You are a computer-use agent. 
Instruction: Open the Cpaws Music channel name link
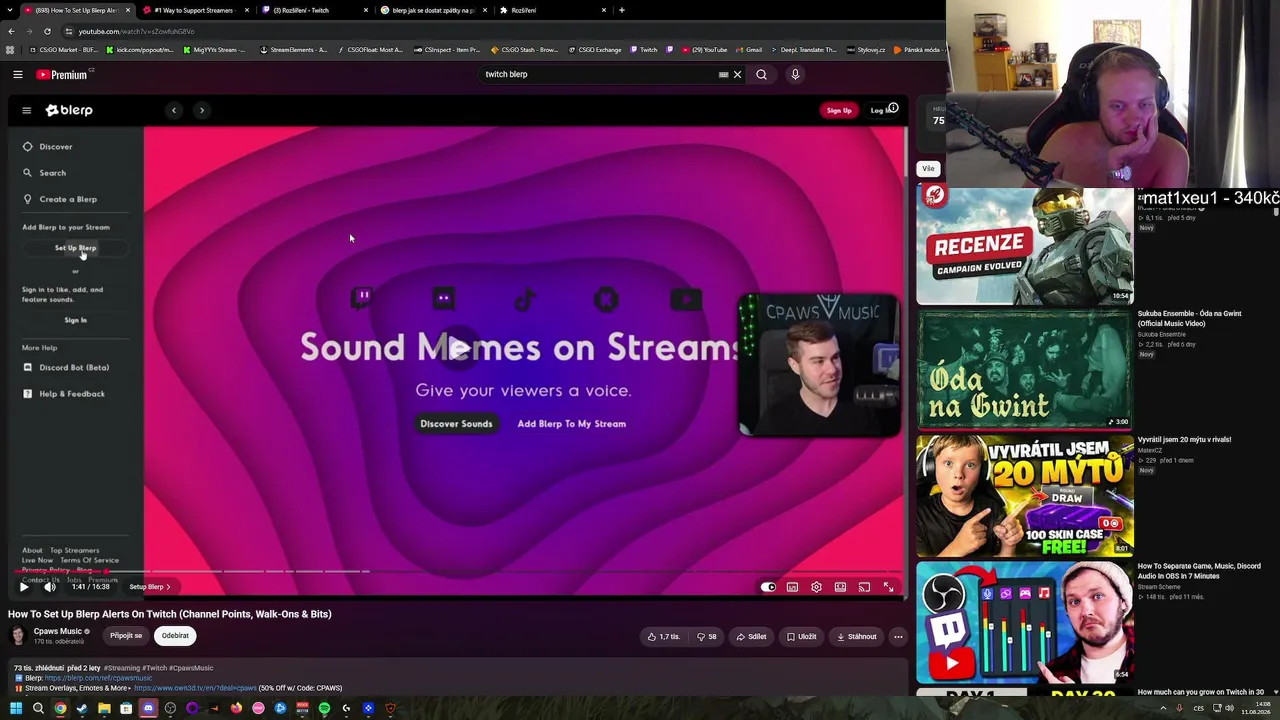click(57, 632)
